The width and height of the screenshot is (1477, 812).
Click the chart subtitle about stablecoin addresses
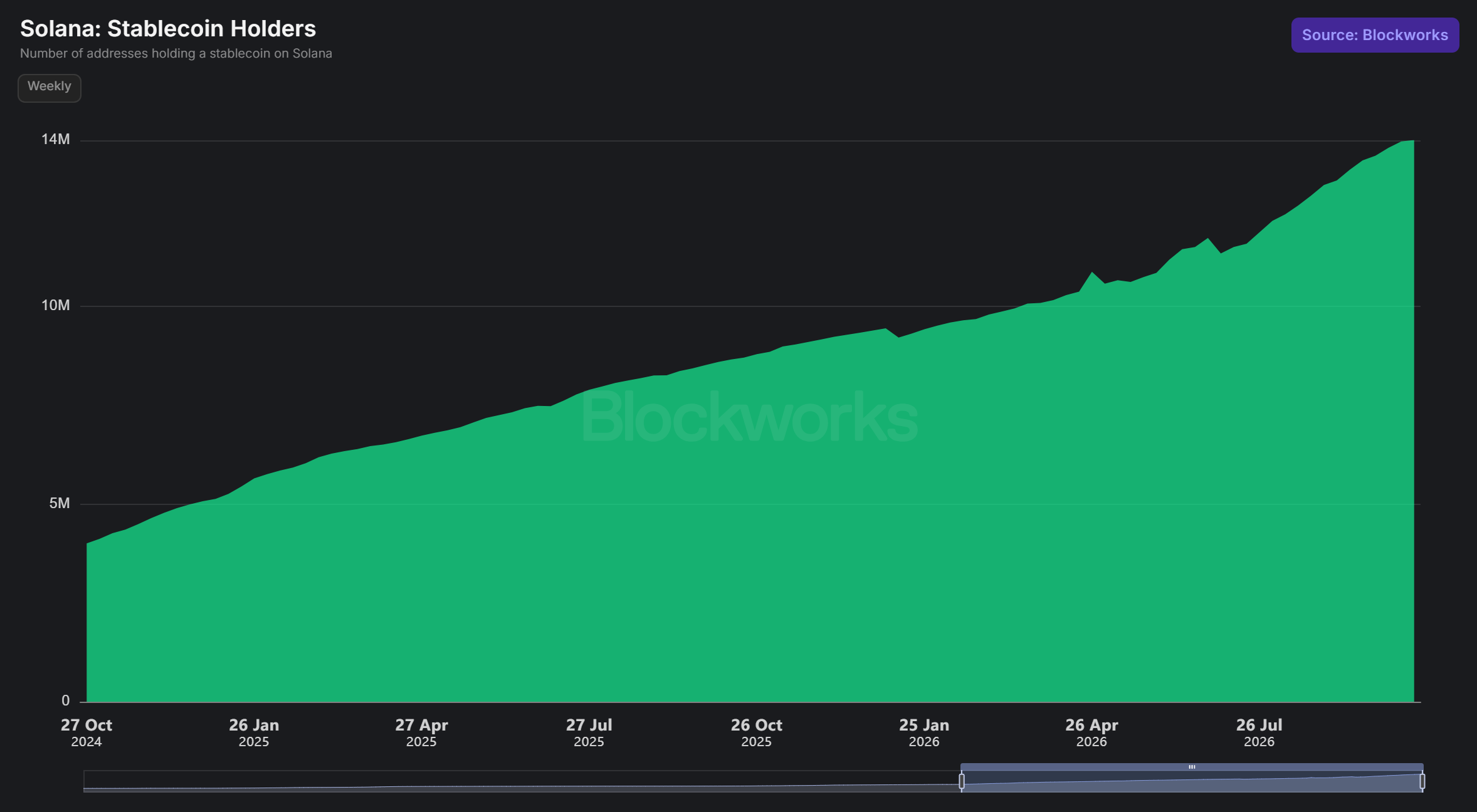[x=176, y=53]
